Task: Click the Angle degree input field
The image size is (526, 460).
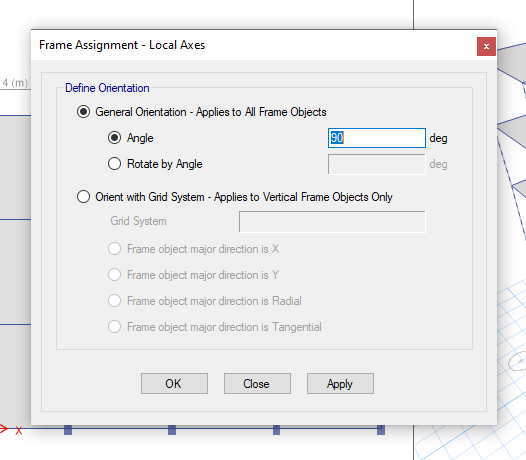Action: click(x=377, y=138)
